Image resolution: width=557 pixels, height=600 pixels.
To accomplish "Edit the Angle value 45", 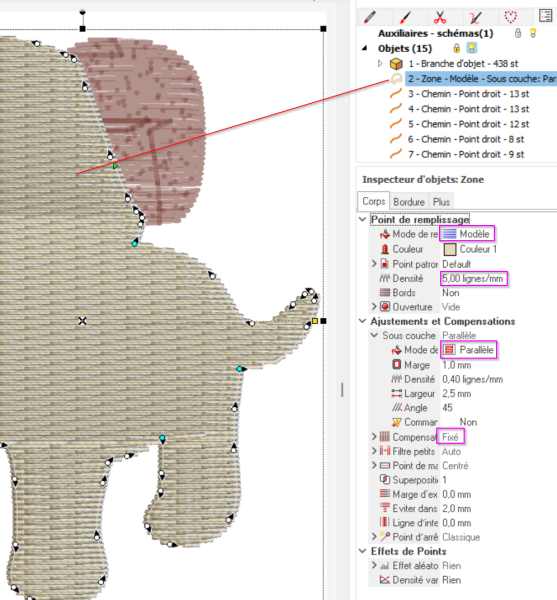I will [x=448, y=408].
